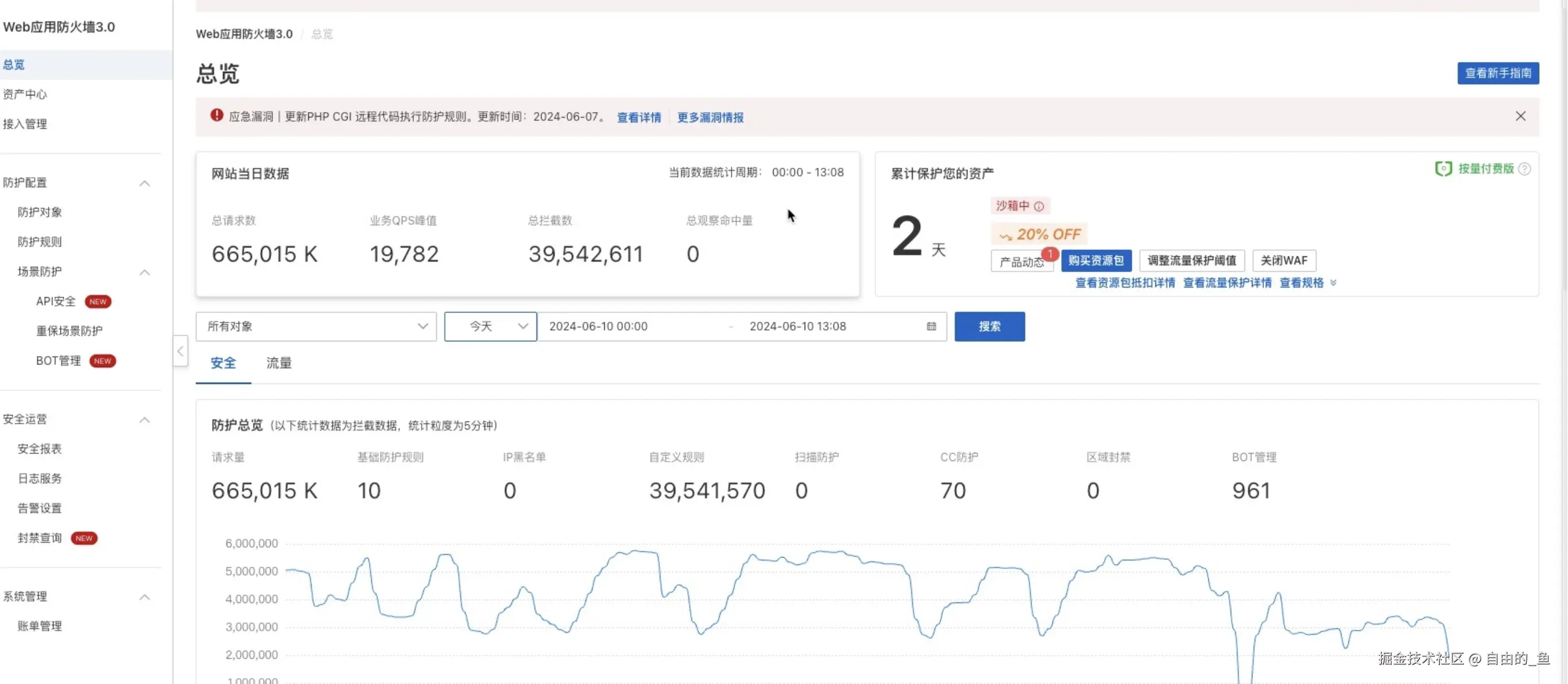Collapse the 场景防护 submenu
This screenshot has width=1568, height=684.
144,272
